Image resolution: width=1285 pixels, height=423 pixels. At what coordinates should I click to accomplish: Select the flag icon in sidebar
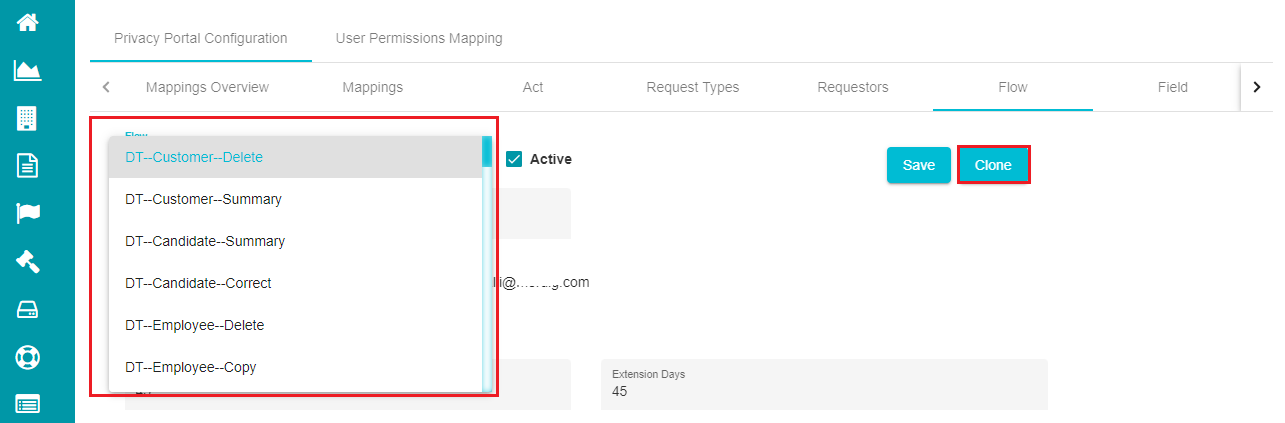point(28,213)
